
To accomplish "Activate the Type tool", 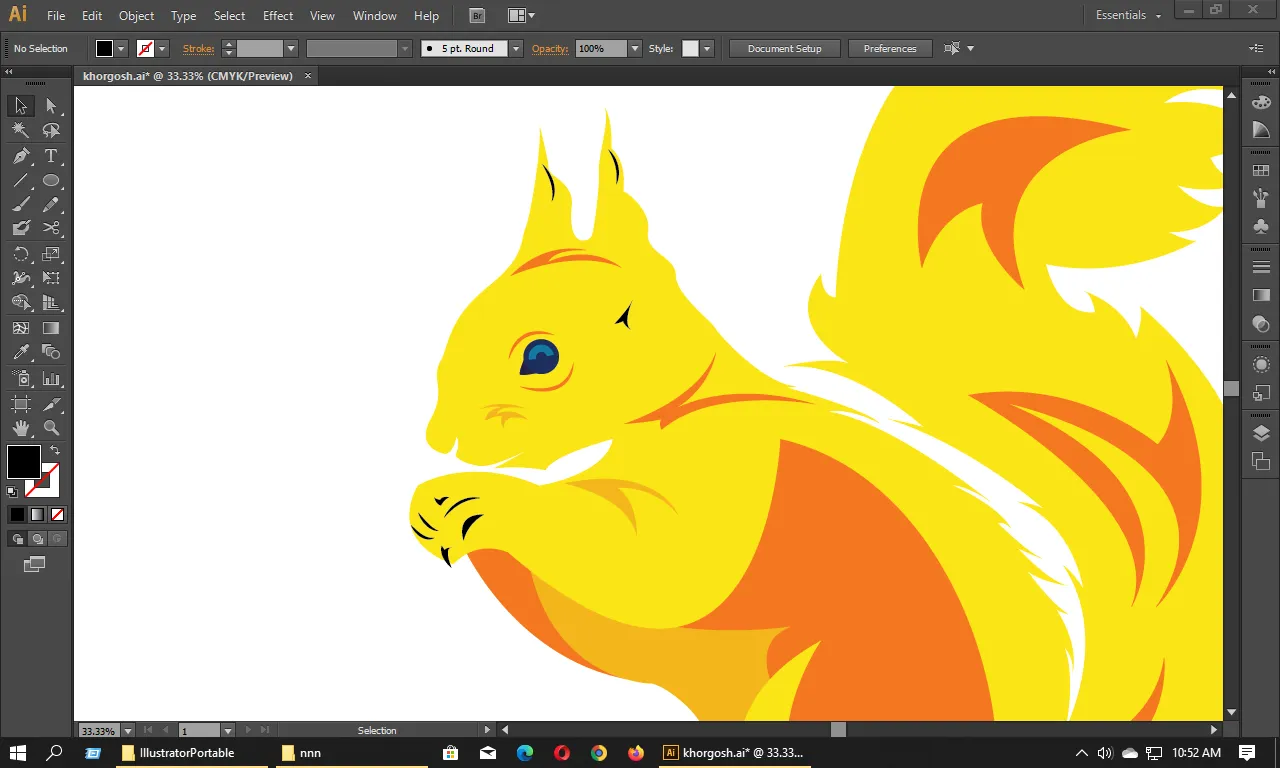I will (x=51, y=156).
